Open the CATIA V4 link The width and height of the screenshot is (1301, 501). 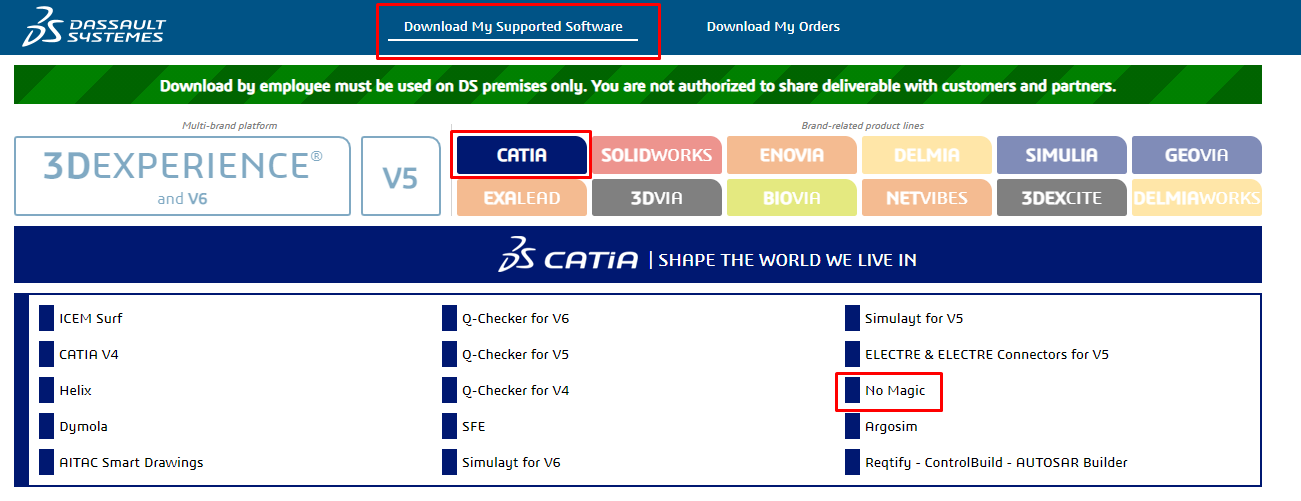click(89, 354)
